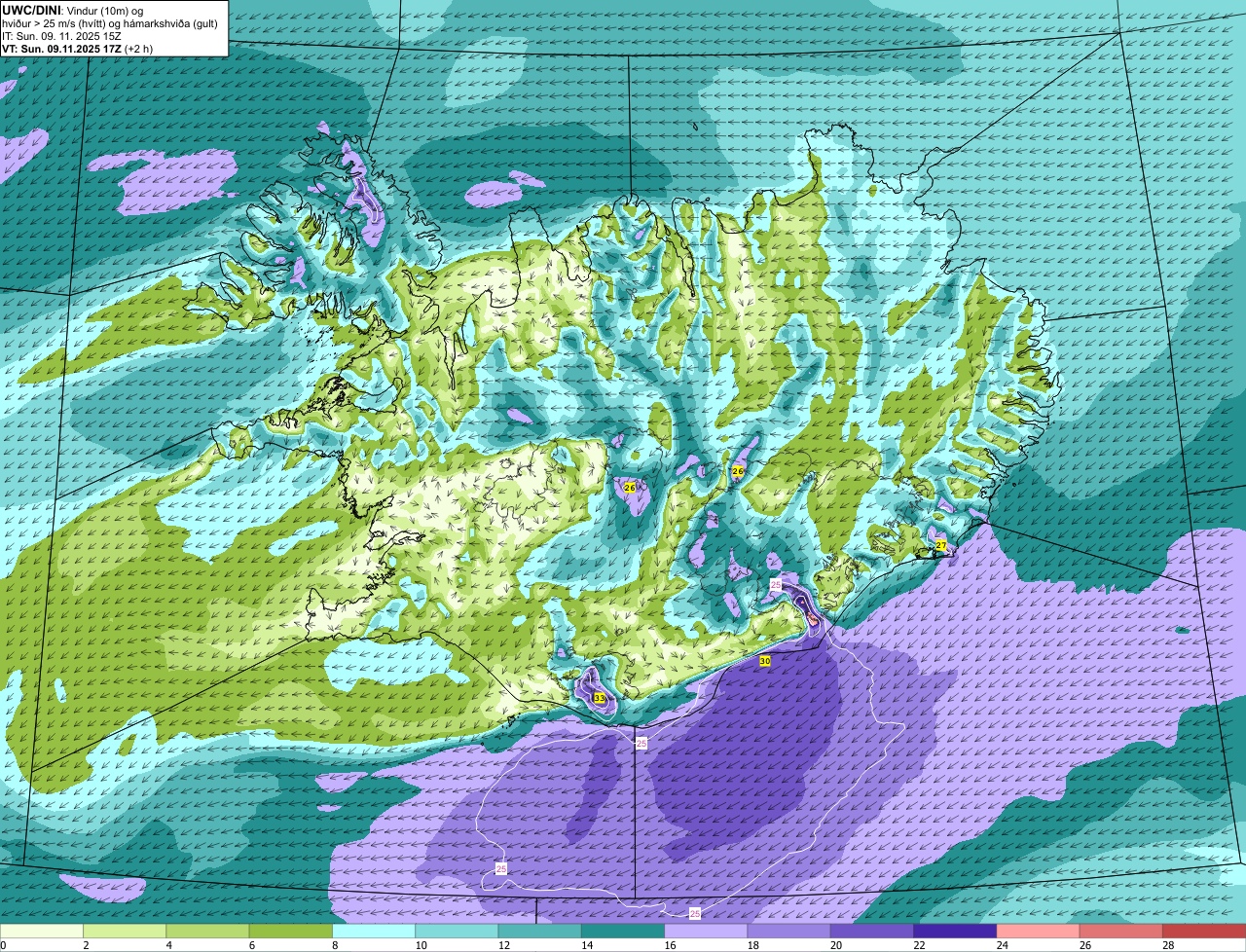This screenshot has height=952, width=1246.
Task: Click the legend scale number 4
Action: pos(168,945)
